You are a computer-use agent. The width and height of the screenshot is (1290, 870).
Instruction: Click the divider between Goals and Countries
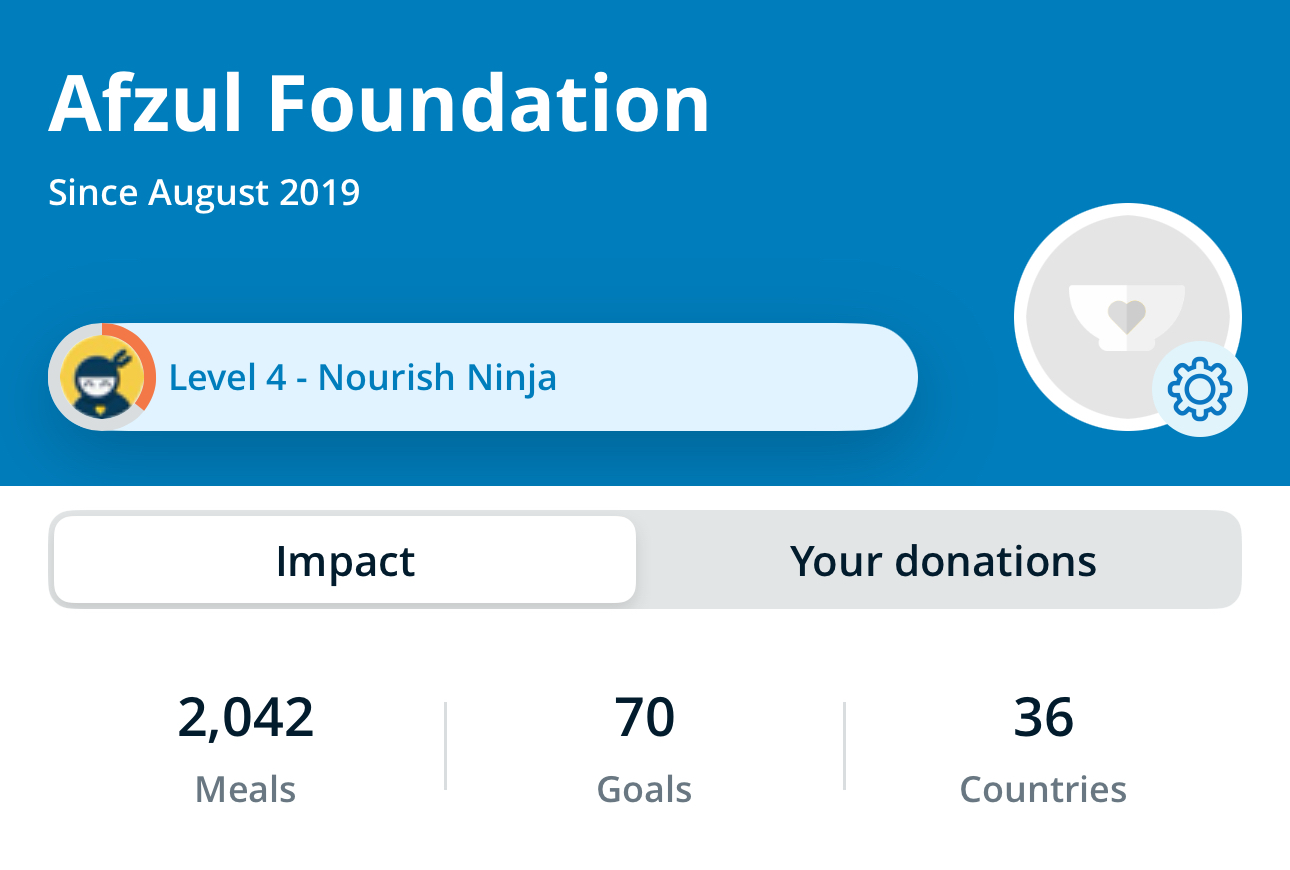tap(845, 746)
